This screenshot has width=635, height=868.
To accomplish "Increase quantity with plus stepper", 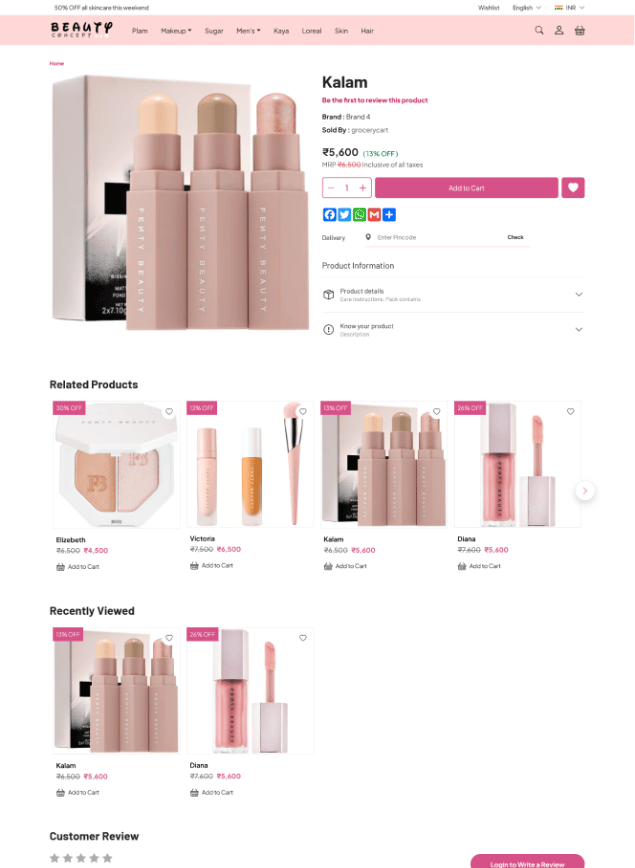I will [x=363, y=188].
